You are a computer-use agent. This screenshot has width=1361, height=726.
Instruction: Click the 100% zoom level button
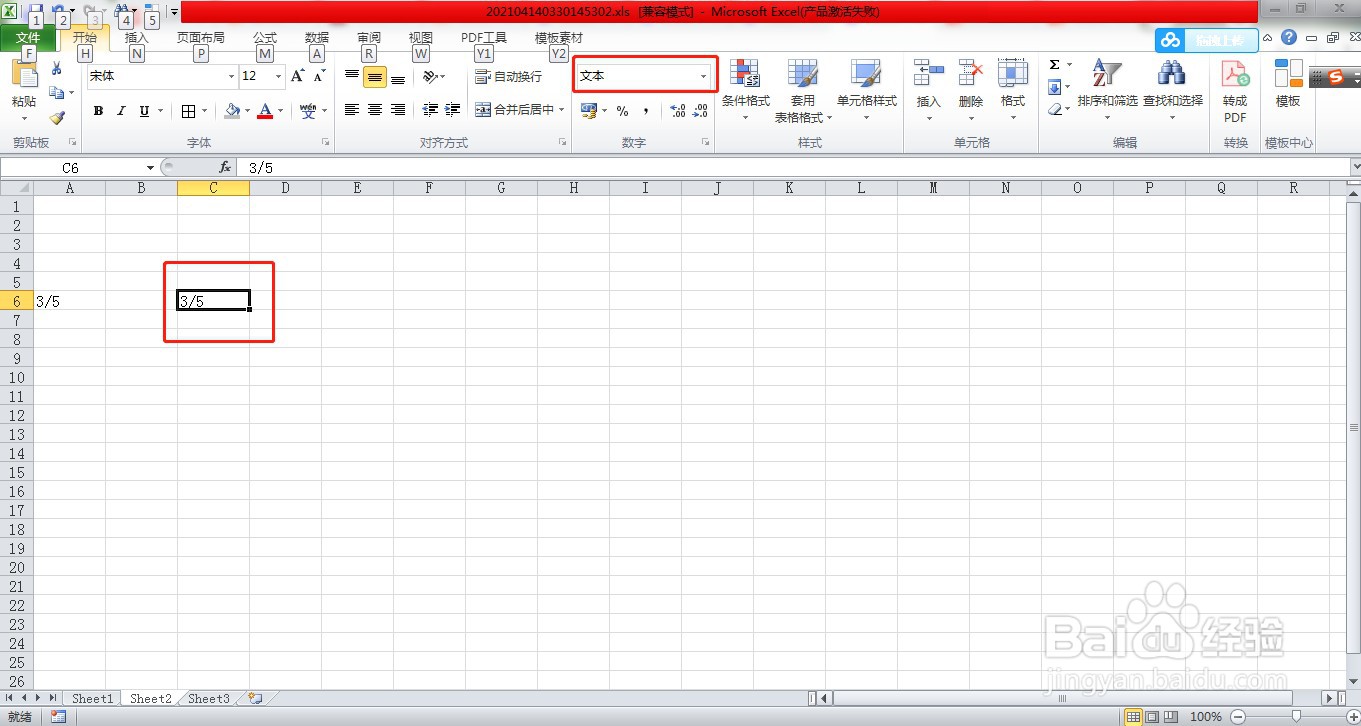[1206, 716]
